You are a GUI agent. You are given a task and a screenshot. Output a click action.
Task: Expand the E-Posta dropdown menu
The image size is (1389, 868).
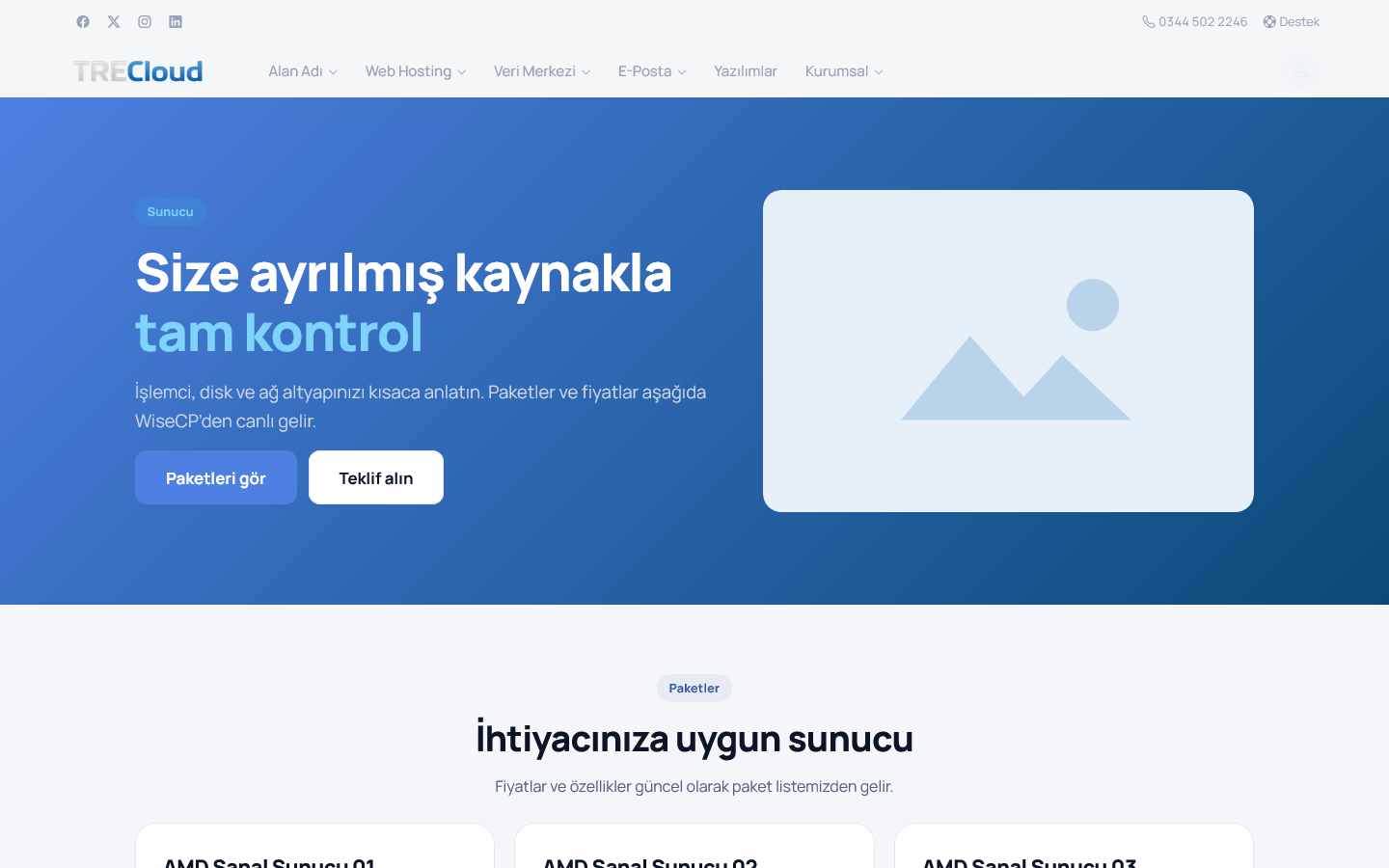tap(652, 71)
